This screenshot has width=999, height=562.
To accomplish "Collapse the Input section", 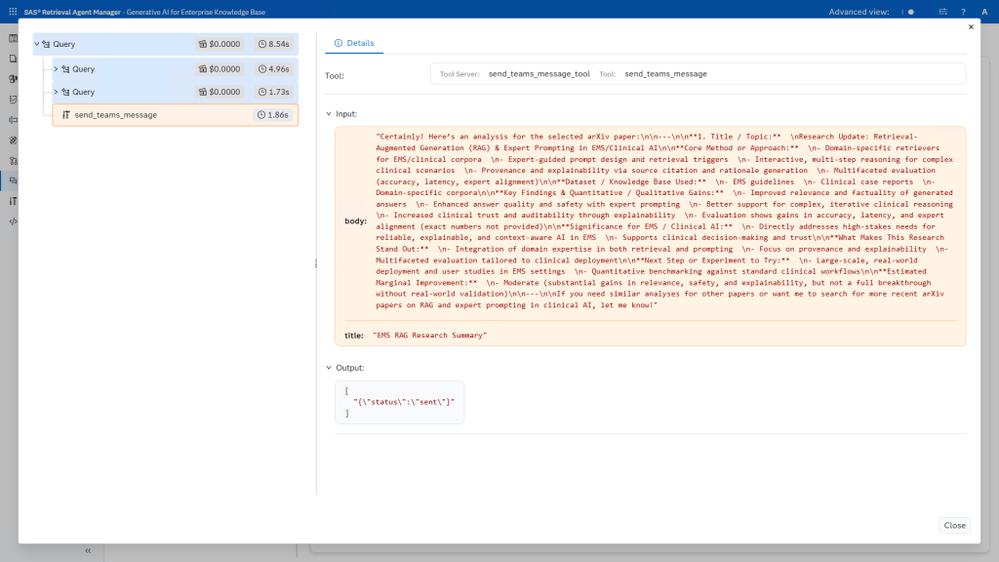I will tap(329, 114).
